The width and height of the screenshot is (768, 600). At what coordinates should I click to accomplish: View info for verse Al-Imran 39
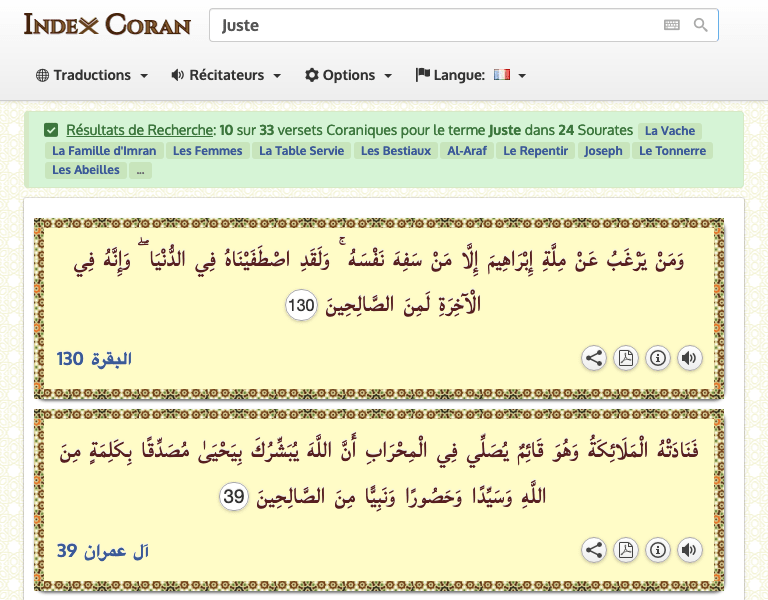(657, 549)
